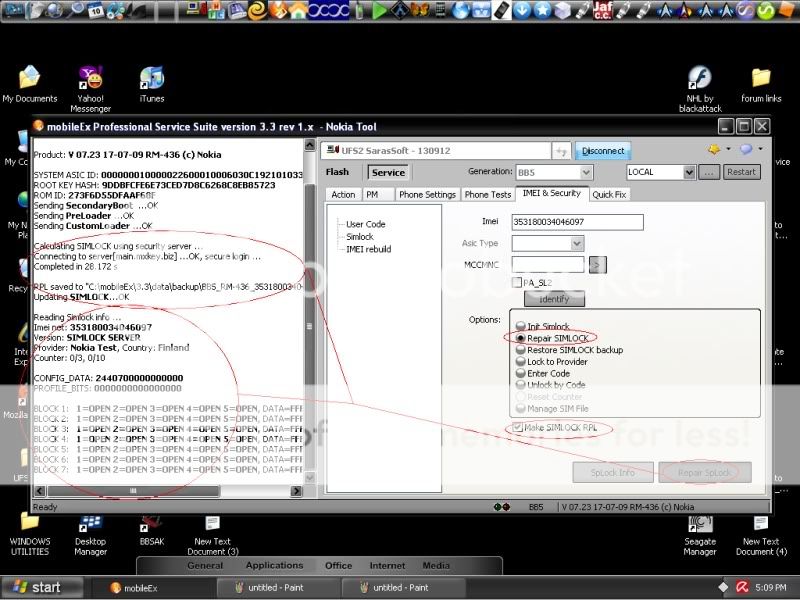Switch to the Service mode tab

pos(388,172)
